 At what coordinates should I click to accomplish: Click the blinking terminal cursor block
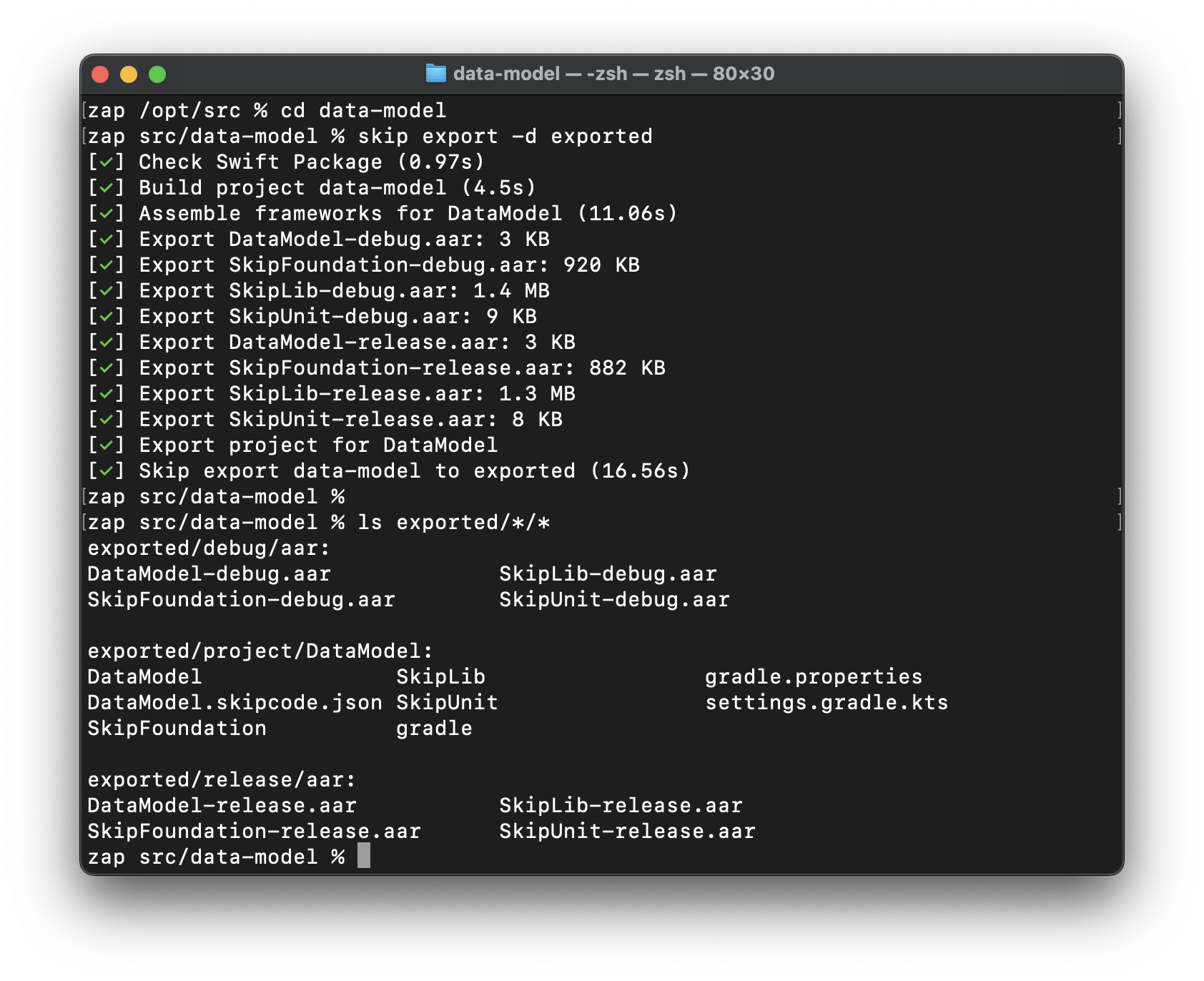364,856
